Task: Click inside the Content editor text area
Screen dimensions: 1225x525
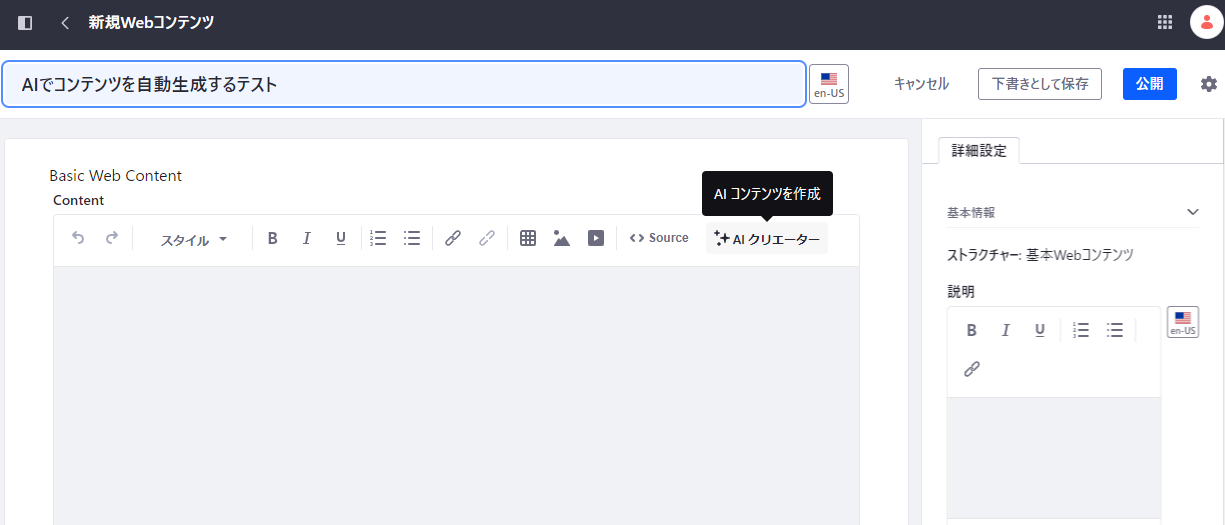Action: [456, 395]
